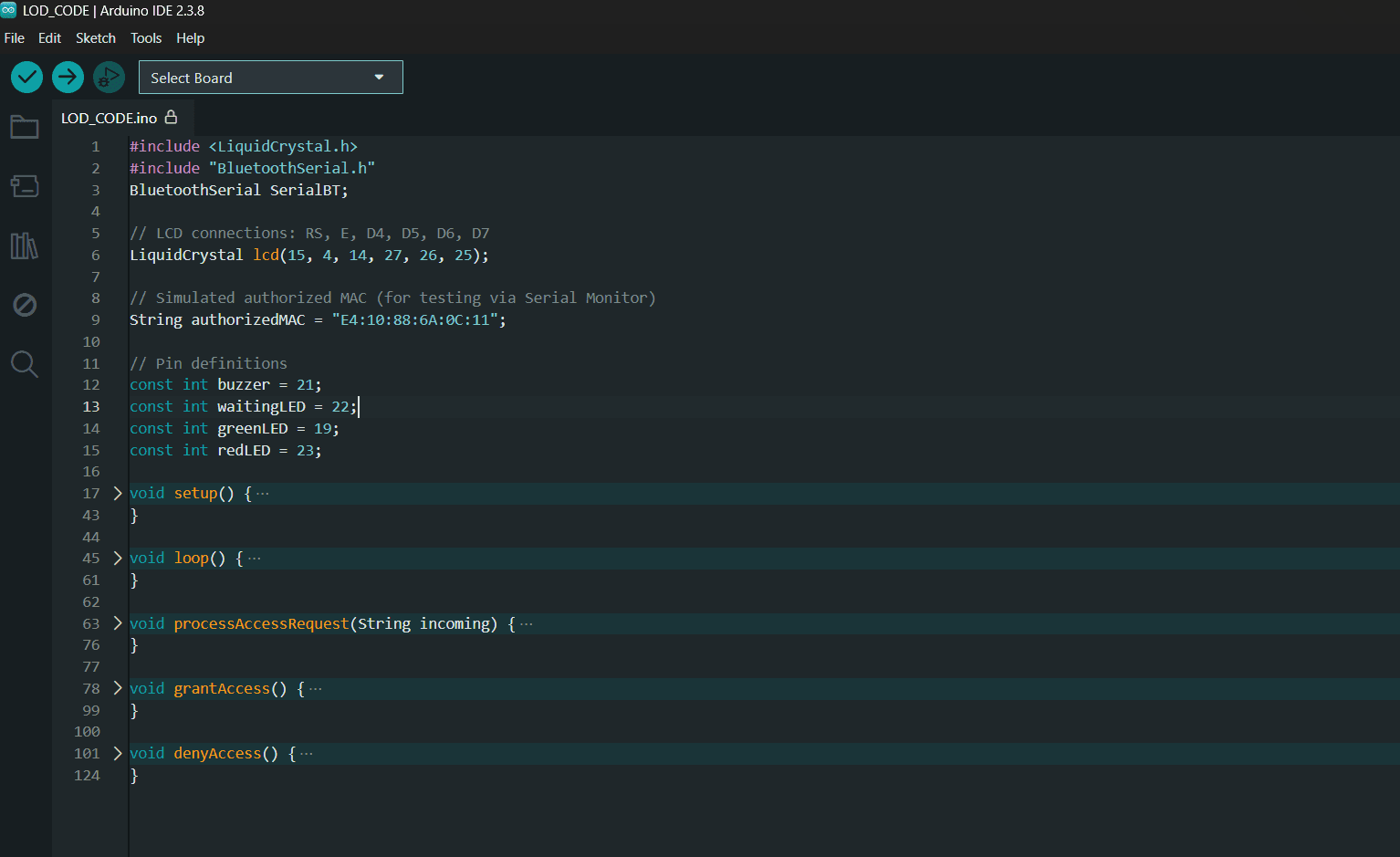Expand the folded setup() function

(118, 493)
